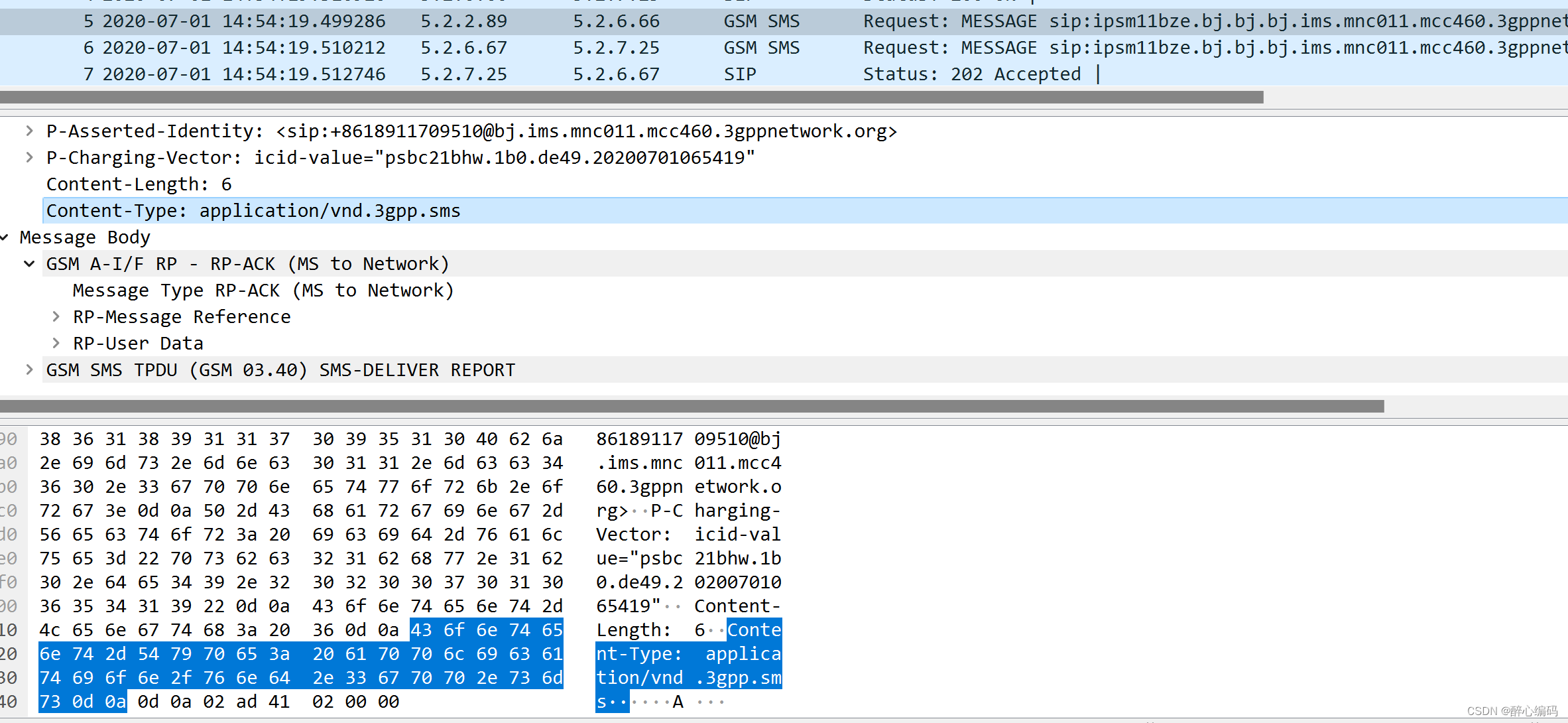Image resolution: width=1568 pixels, height=723 pixels.
Task: Click the GSM SMS TPDU SMS-DELIVER REPORT label
Action: point(280,369)
